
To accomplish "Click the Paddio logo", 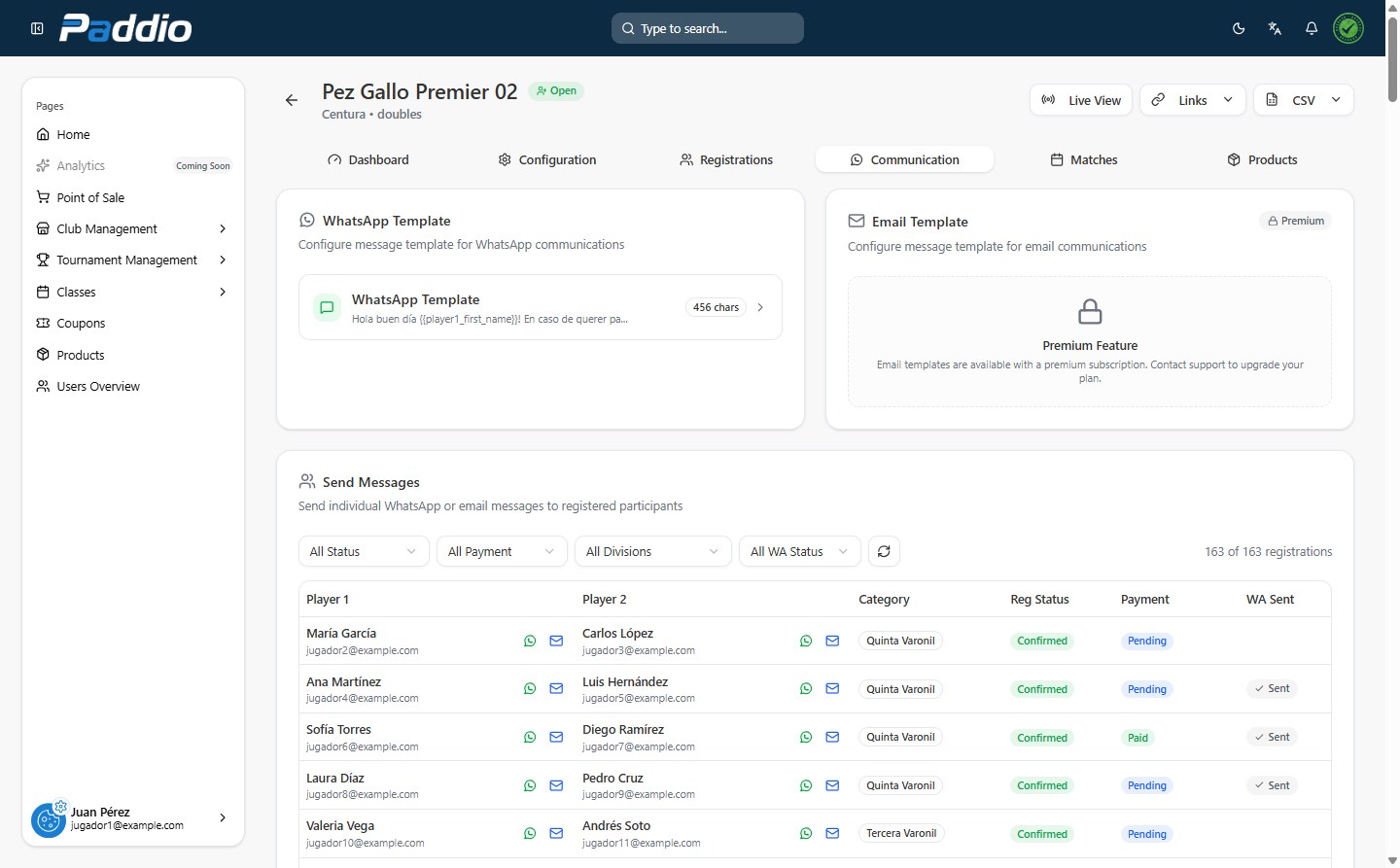I will click(125, 28).
